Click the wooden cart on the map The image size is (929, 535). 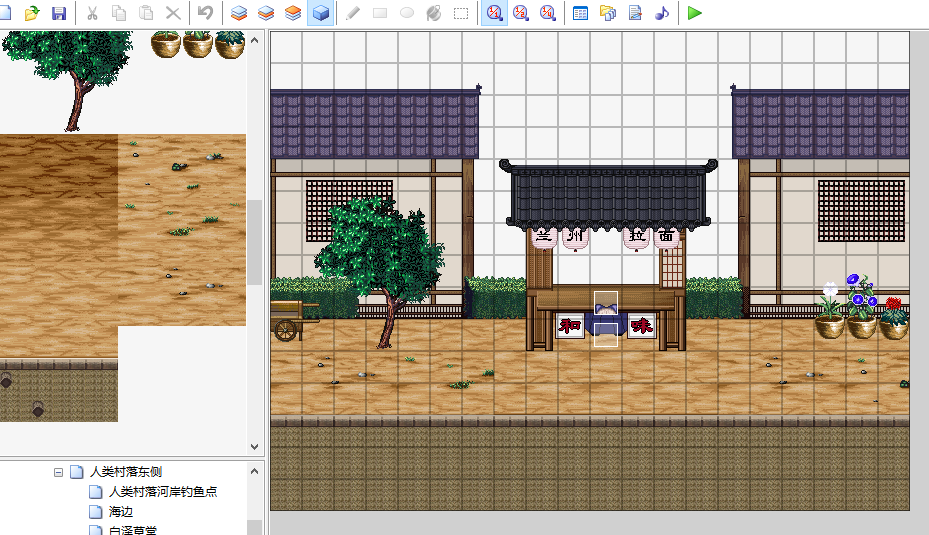[294, 319]
